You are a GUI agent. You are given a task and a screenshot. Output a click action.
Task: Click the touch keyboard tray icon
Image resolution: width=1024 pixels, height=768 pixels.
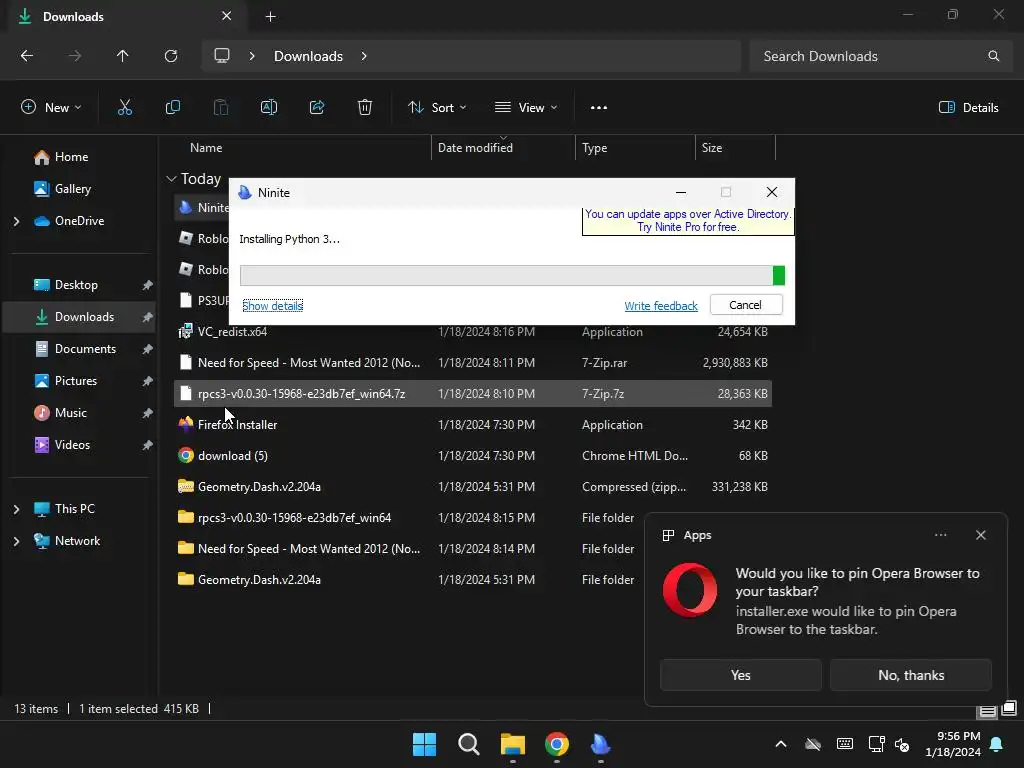(844, 744)
